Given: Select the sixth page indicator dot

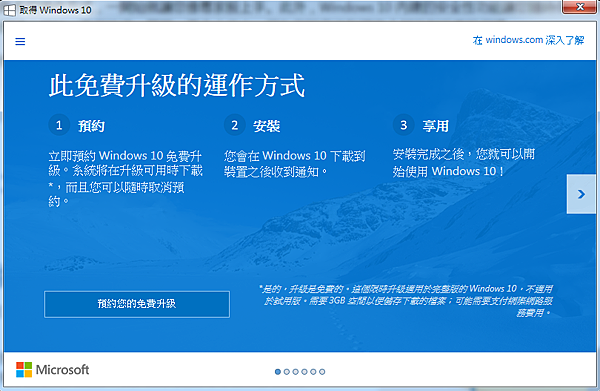Looking at the screenshot, I should 322,371.
